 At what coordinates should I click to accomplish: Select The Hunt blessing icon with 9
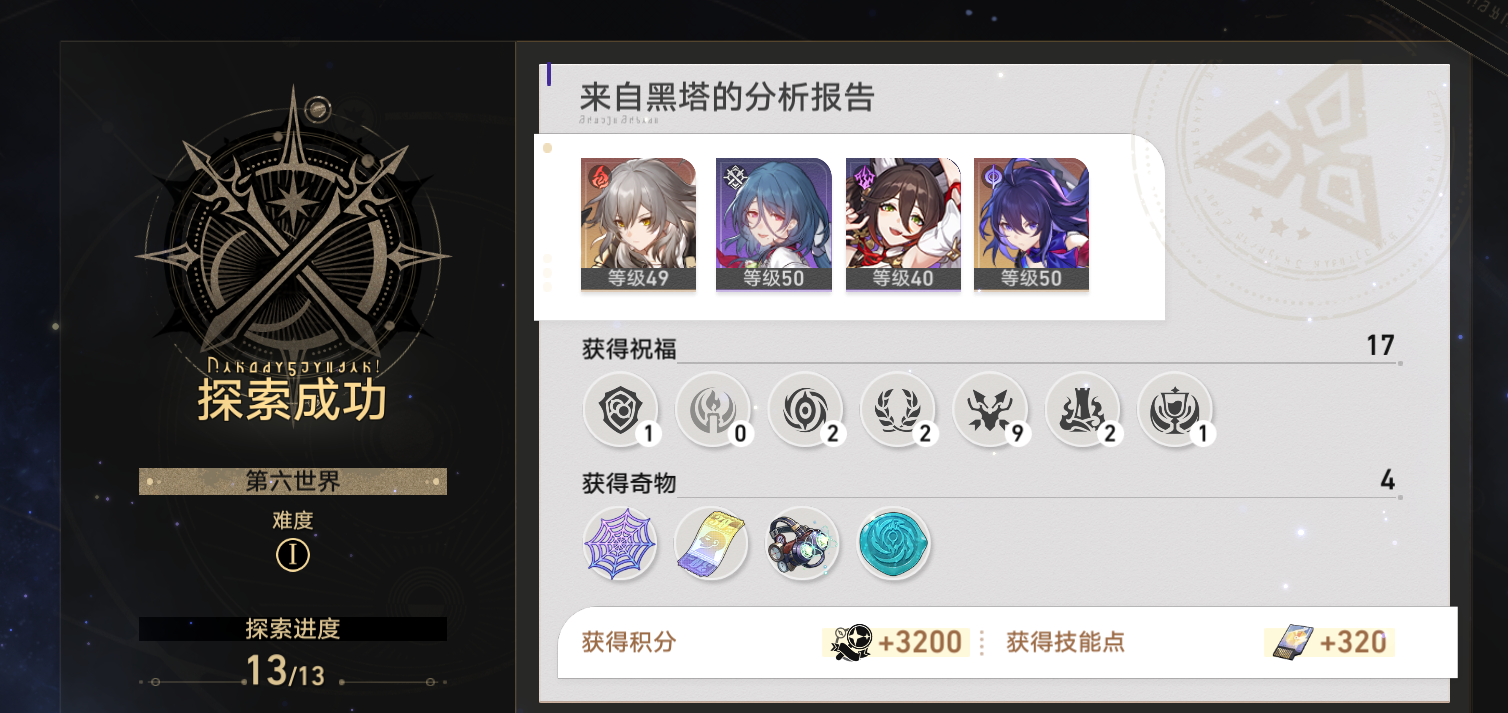click(x=990, y=409)
